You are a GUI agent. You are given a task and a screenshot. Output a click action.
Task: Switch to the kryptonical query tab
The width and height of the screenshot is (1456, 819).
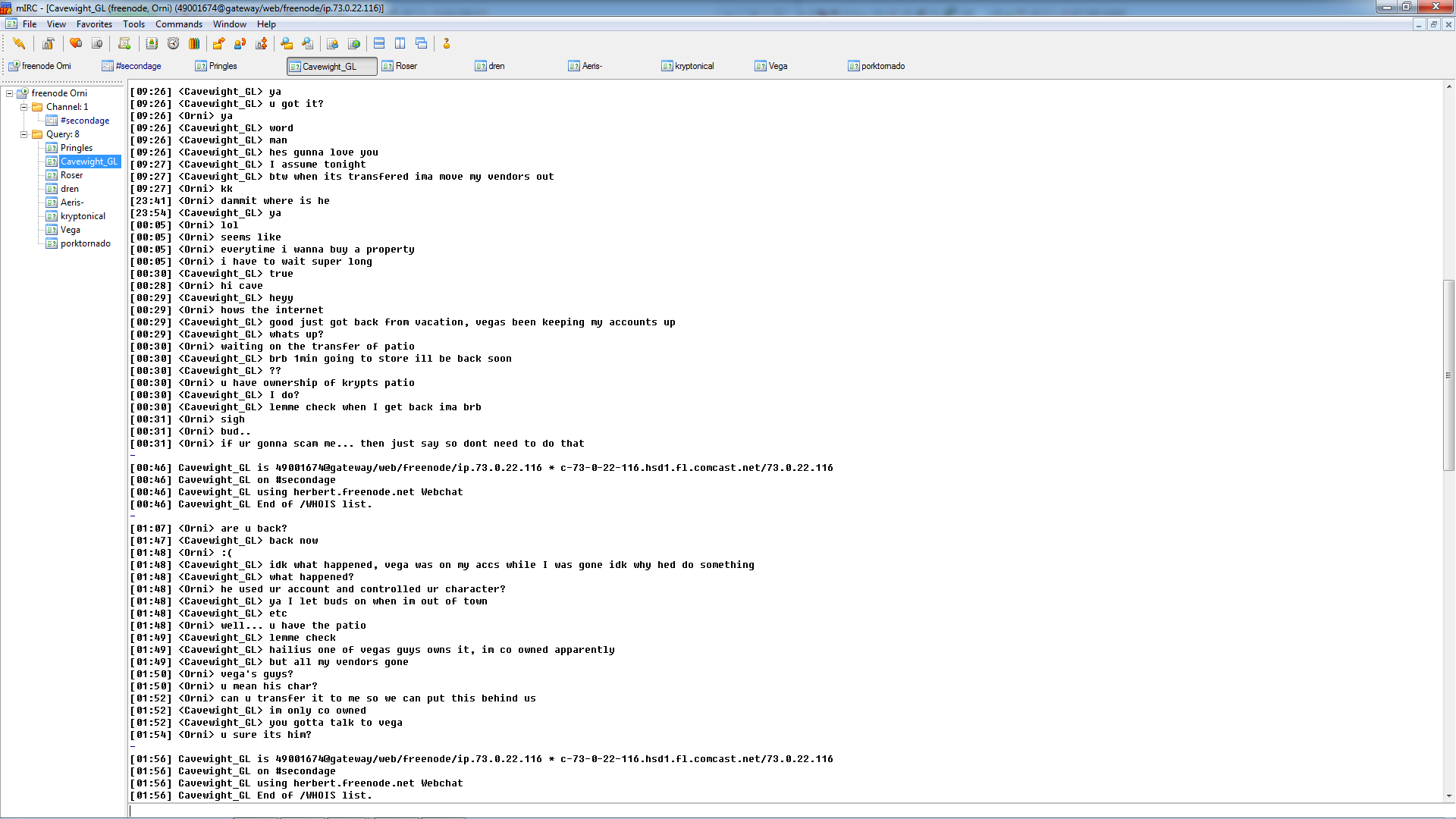click(x=693, y=66)
